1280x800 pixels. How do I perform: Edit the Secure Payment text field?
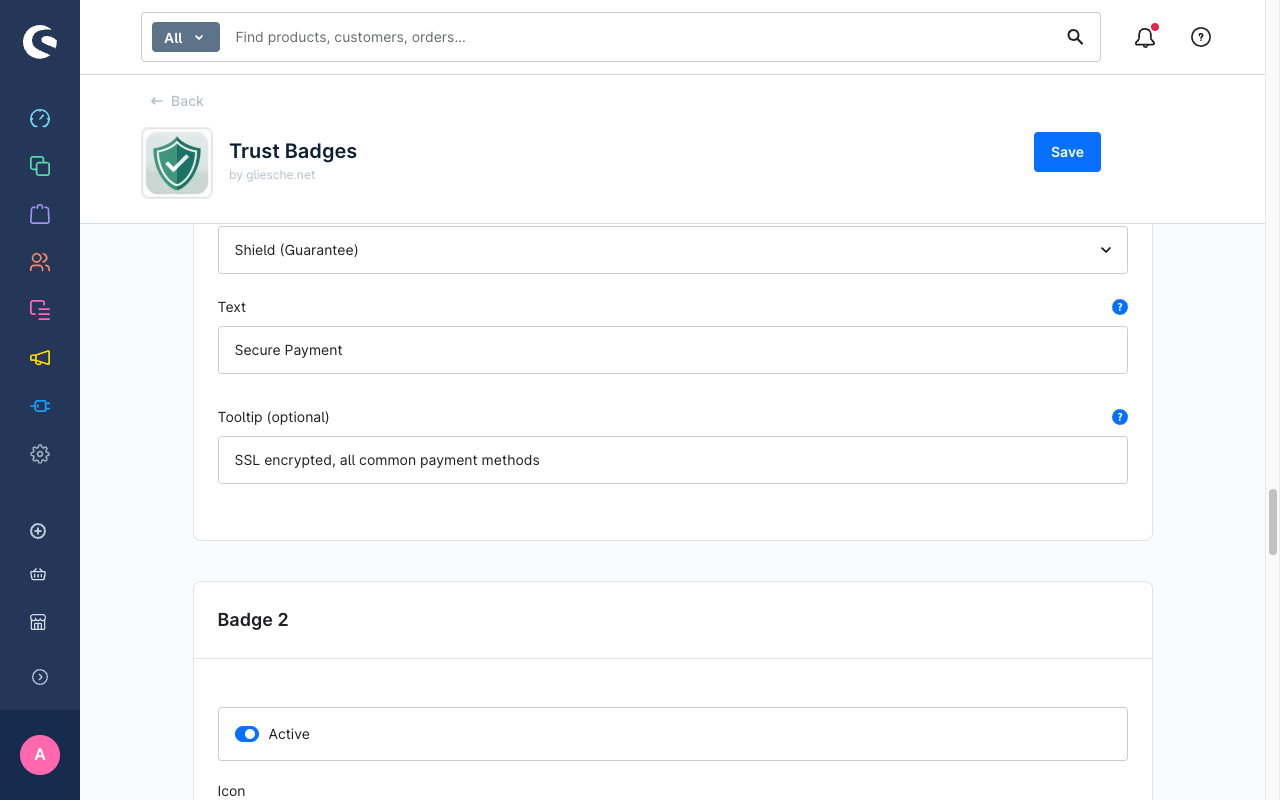[x=673, y=350]
